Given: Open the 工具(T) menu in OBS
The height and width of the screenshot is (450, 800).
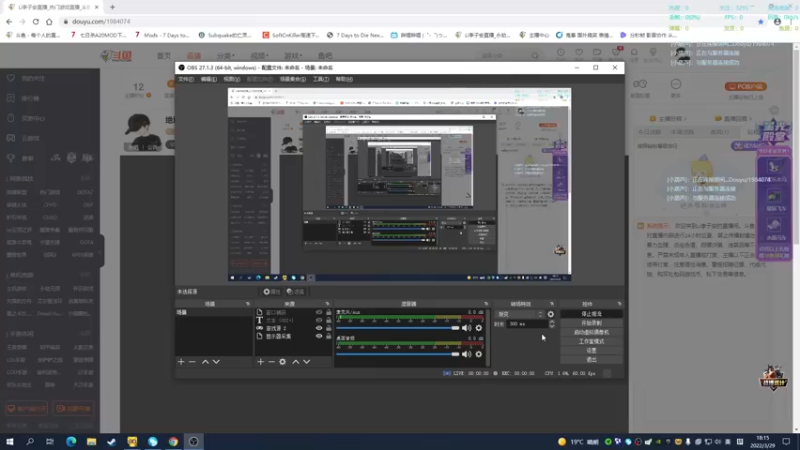Looking at the screenshot, I should click(x=320, y=79).
